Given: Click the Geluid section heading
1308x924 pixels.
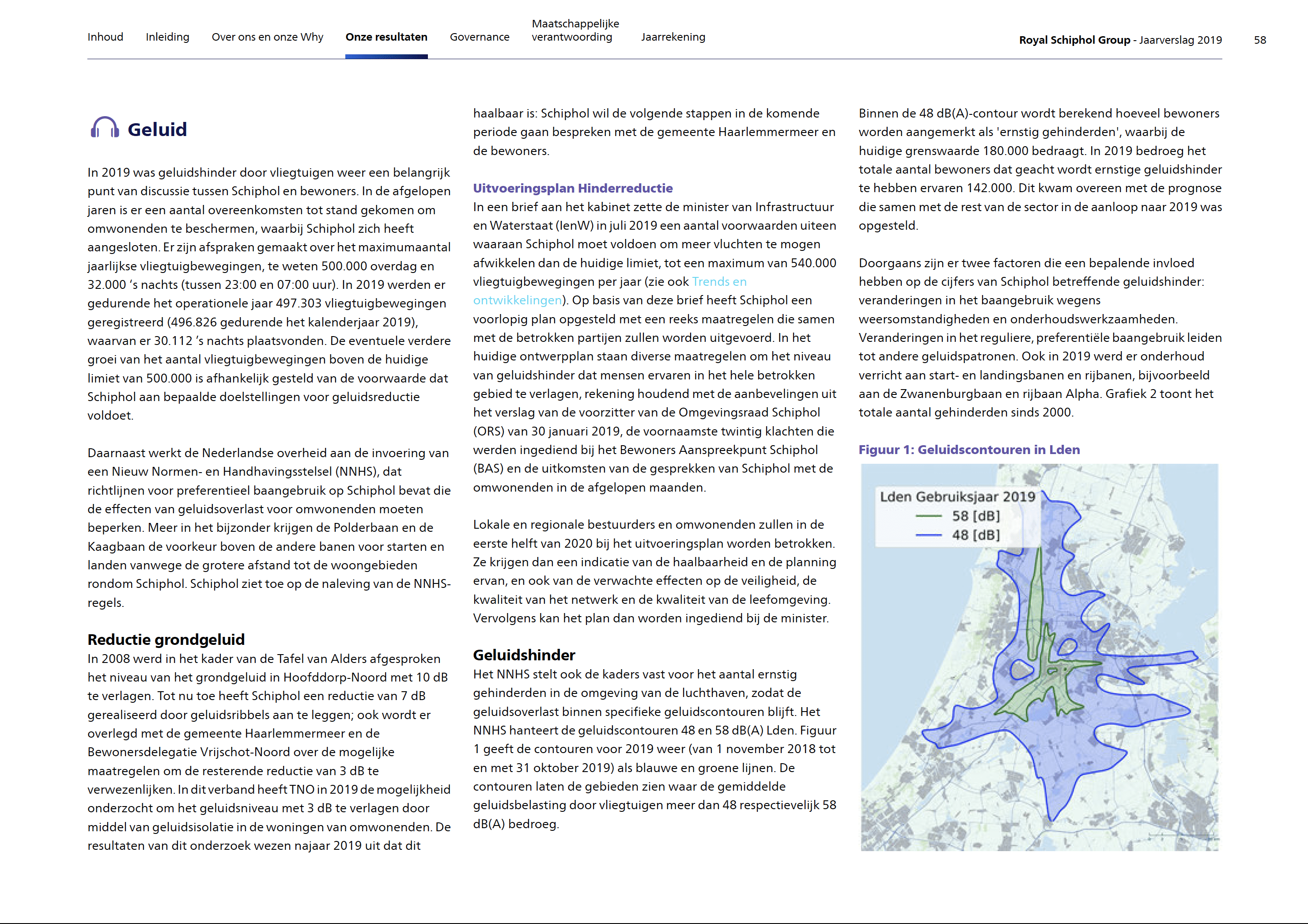Looking at the screenshot, I should click(x=157, y=129).
